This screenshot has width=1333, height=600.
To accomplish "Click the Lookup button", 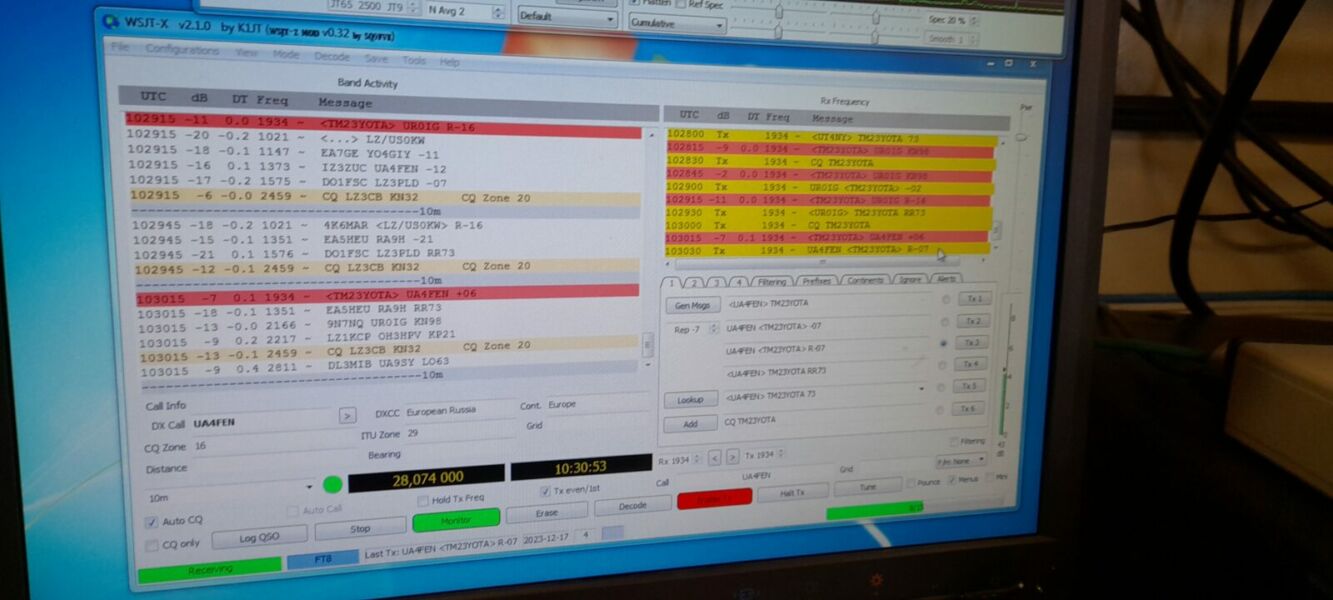I will tap(691, 399).
